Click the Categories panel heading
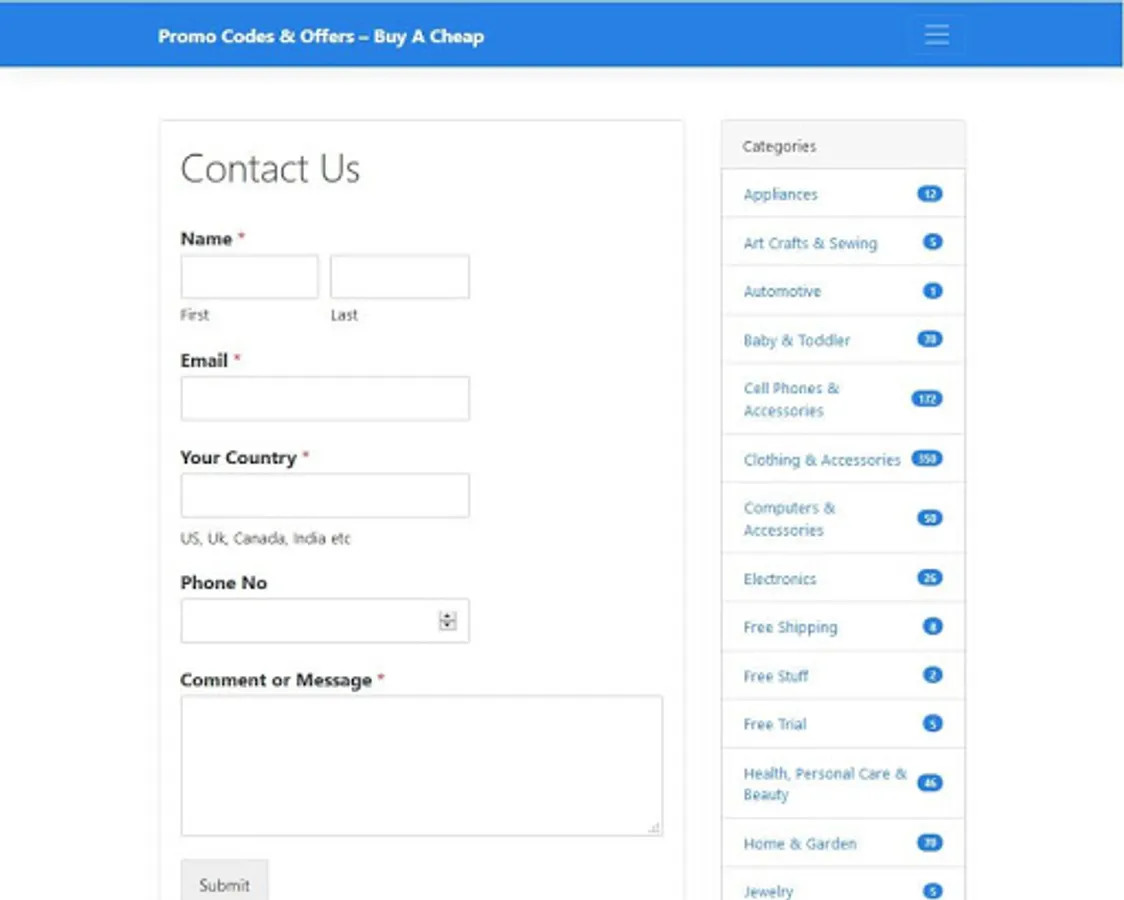Viewport: 1124px width, 900px height. pyautogui.click(x=779, y=146)
